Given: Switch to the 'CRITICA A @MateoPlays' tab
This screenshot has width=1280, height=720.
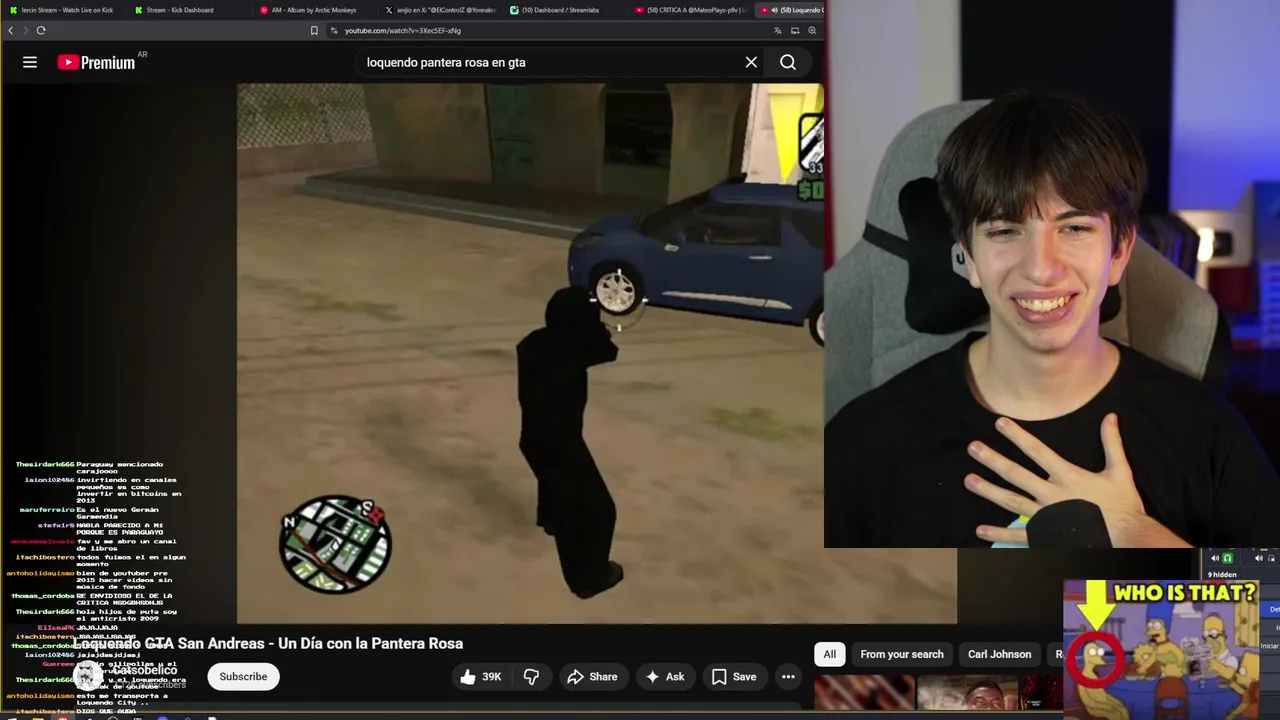Looking at the screenshot, I should coord(690,10).
